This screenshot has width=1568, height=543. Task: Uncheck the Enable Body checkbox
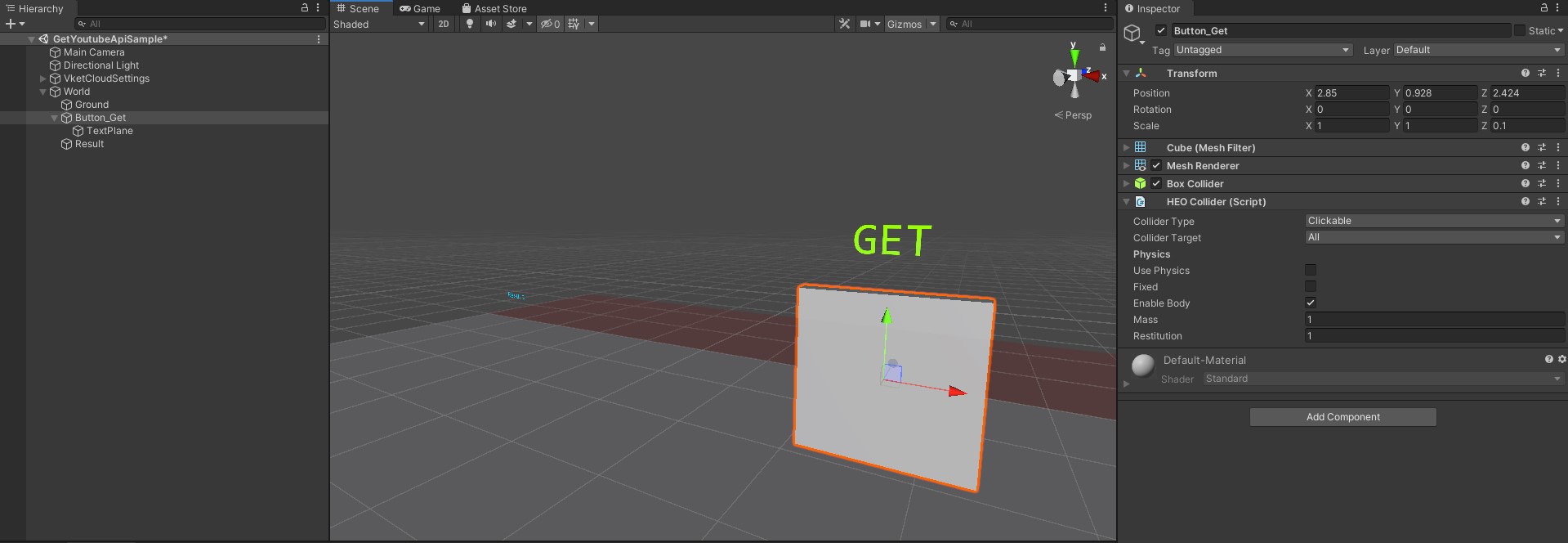coord(1311,303)
